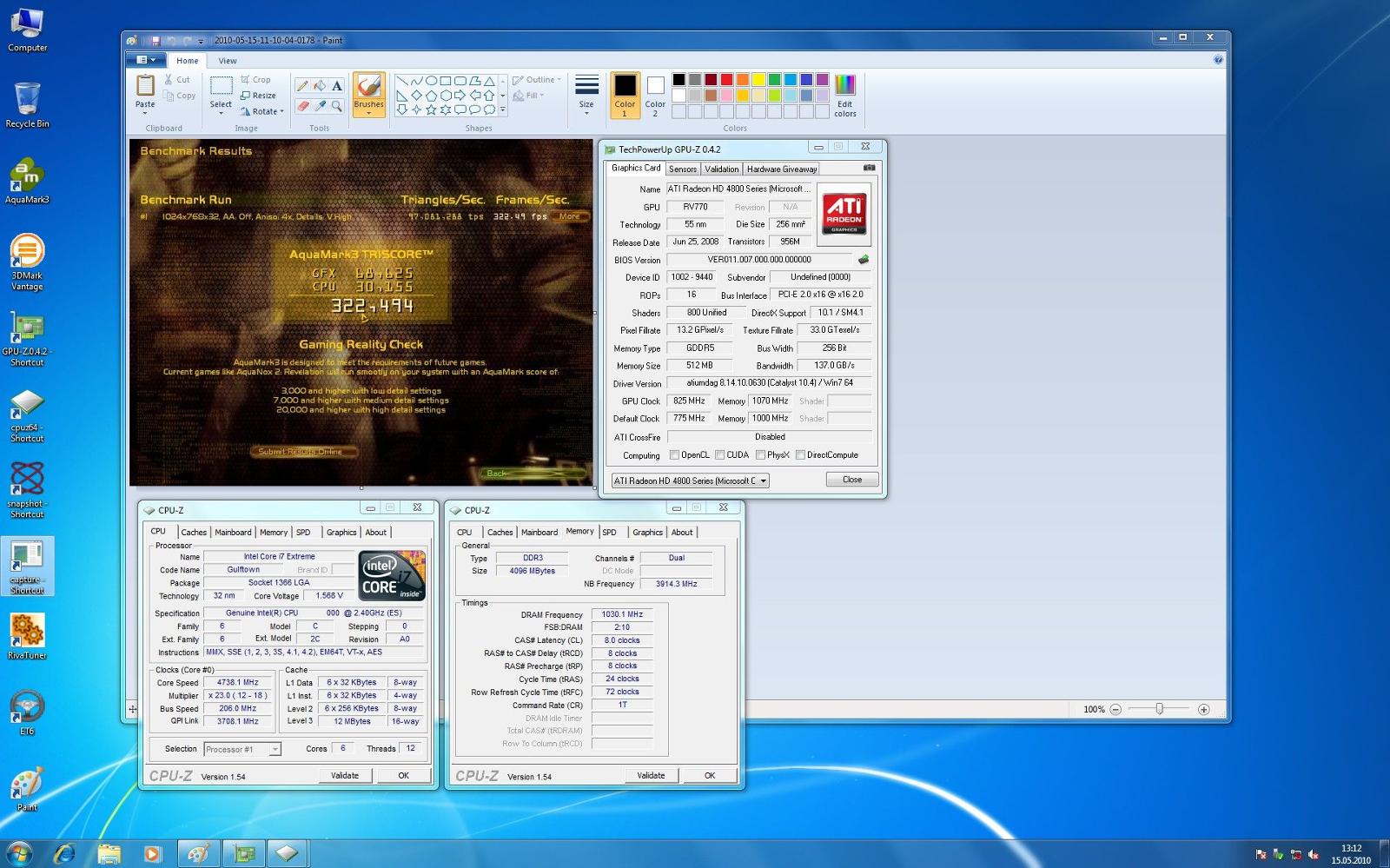Open the Hardware Giveaway tab in GPU-Z
Viewport: 1390px width, 868px height.
(x=781, y=169)
